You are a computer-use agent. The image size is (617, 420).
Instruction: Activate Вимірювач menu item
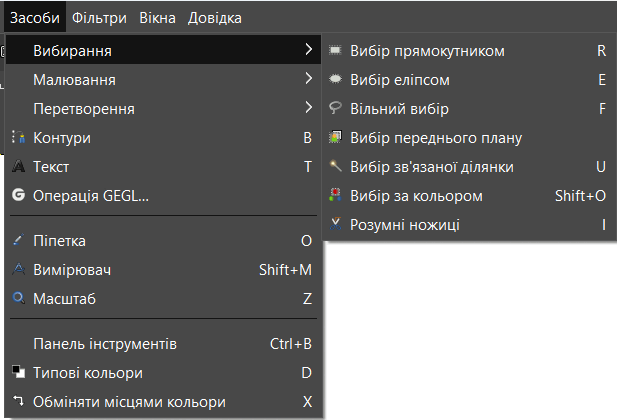[x=163, y=270]
